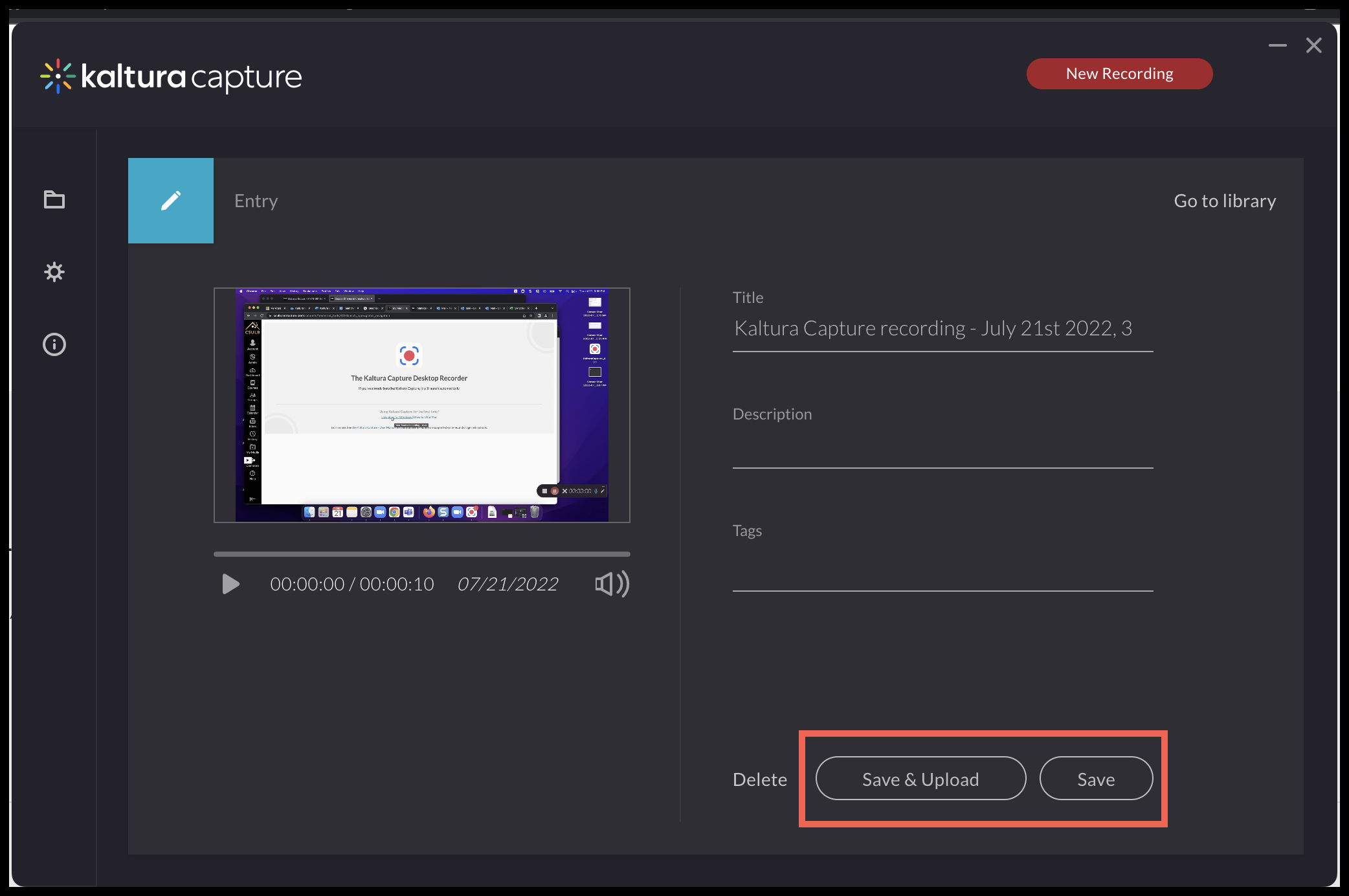Click the 07/21/2022 recording date

tap(507, 584)
